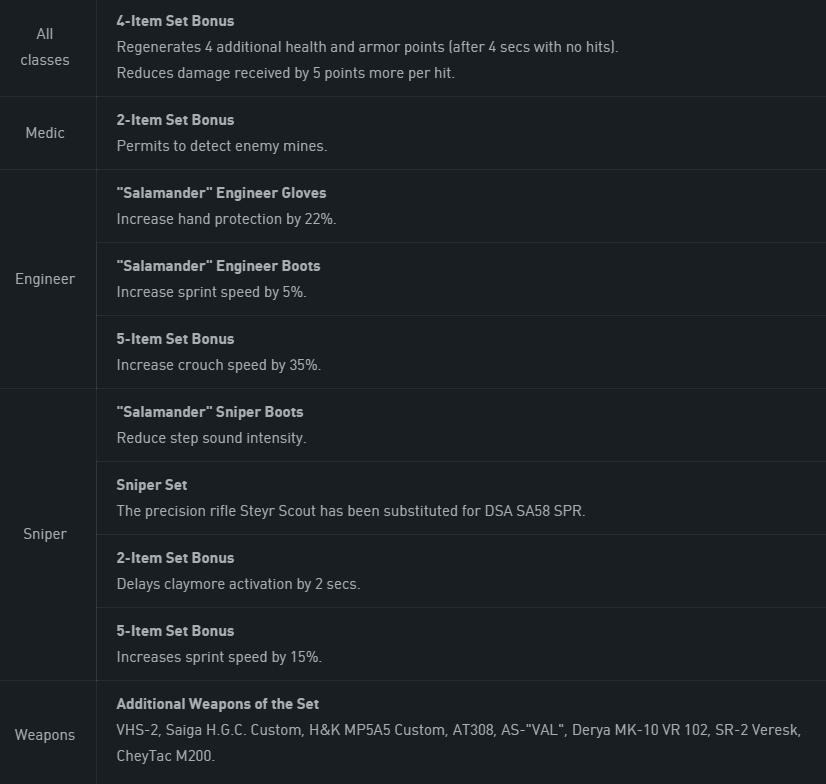The height and width of the screenshot is (784, 826).
Task: Click "Increase hand protection by 22%" text
Action: coord(226,219)
